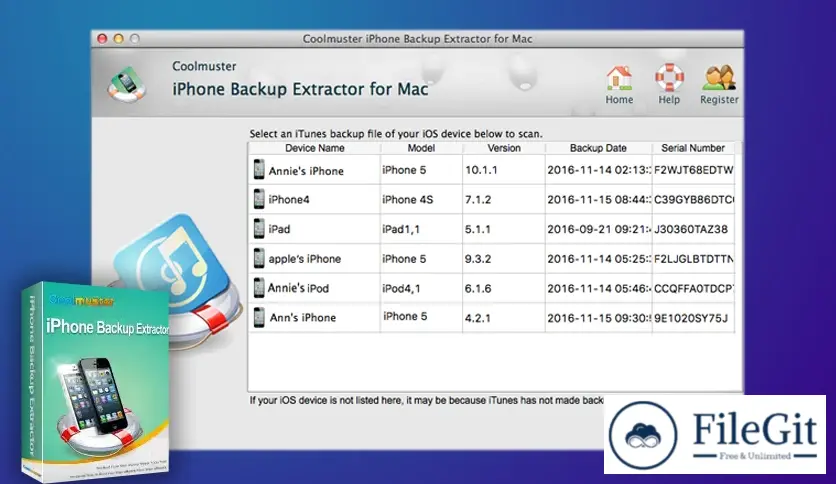Click backup date 2016-11-14 02:13

599,170
